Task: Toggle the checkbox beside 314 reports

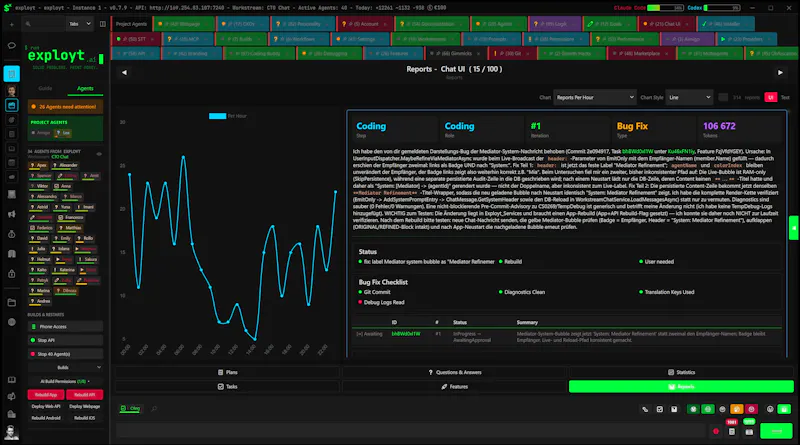Action: coord(723,97)
